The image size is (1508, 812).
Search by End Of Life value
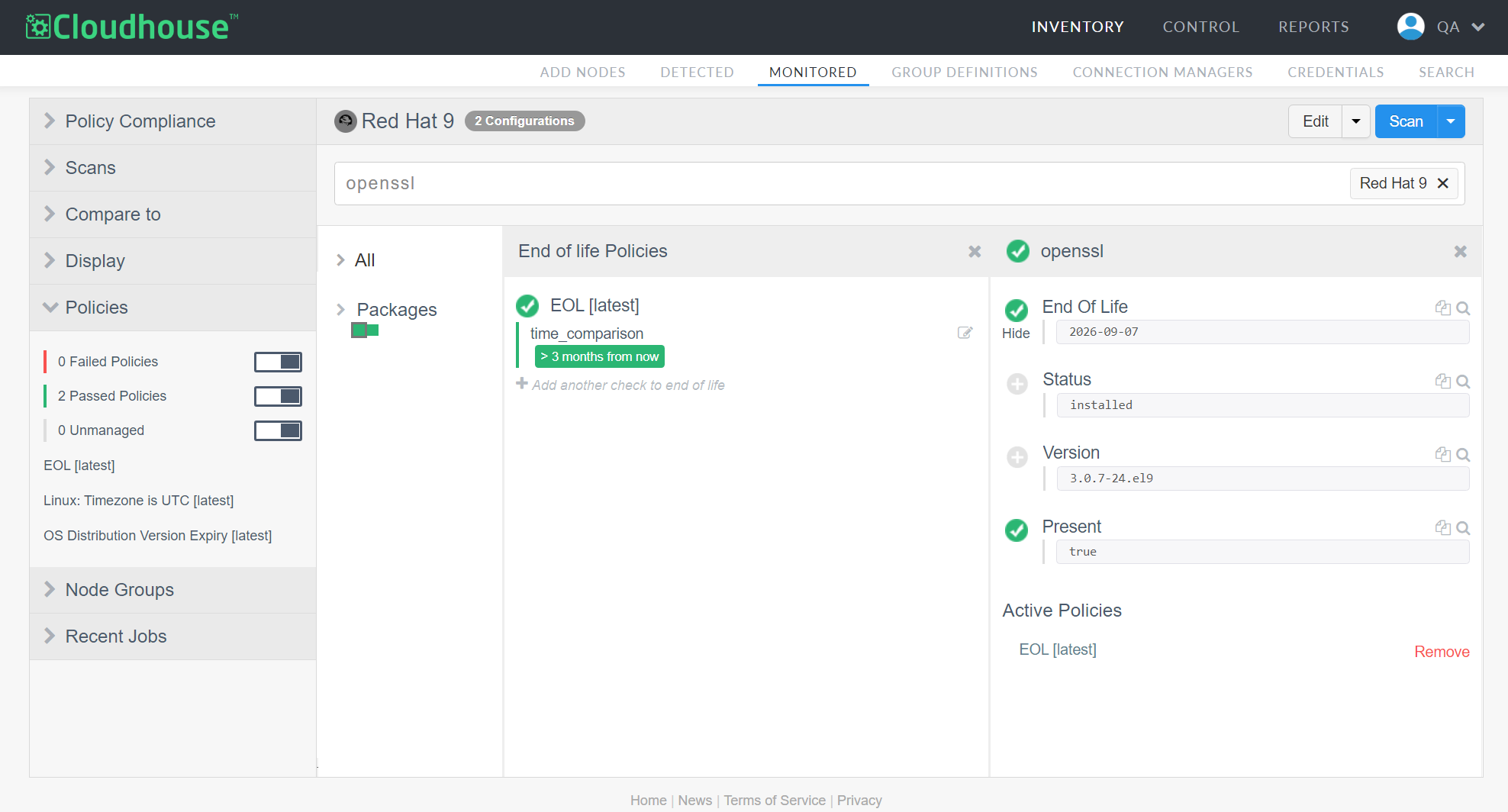click(1463, 308)
